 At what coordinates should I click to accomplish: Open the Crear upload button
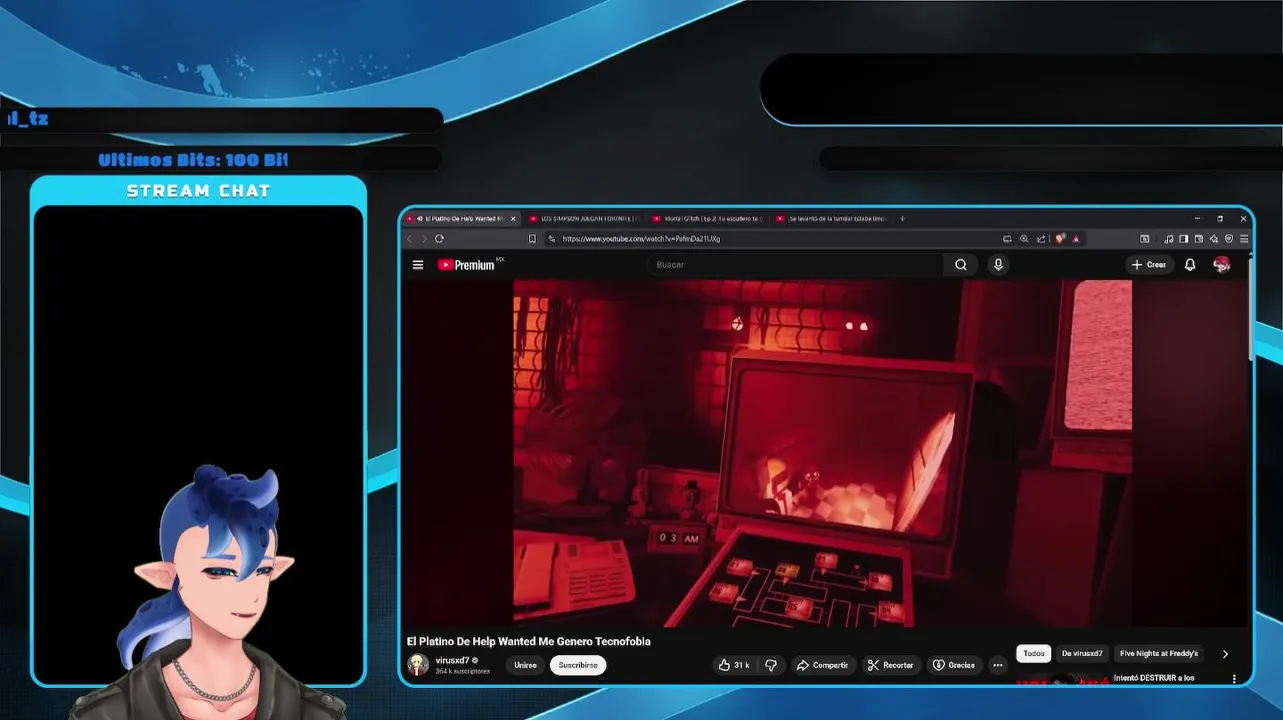[1149, 265]
